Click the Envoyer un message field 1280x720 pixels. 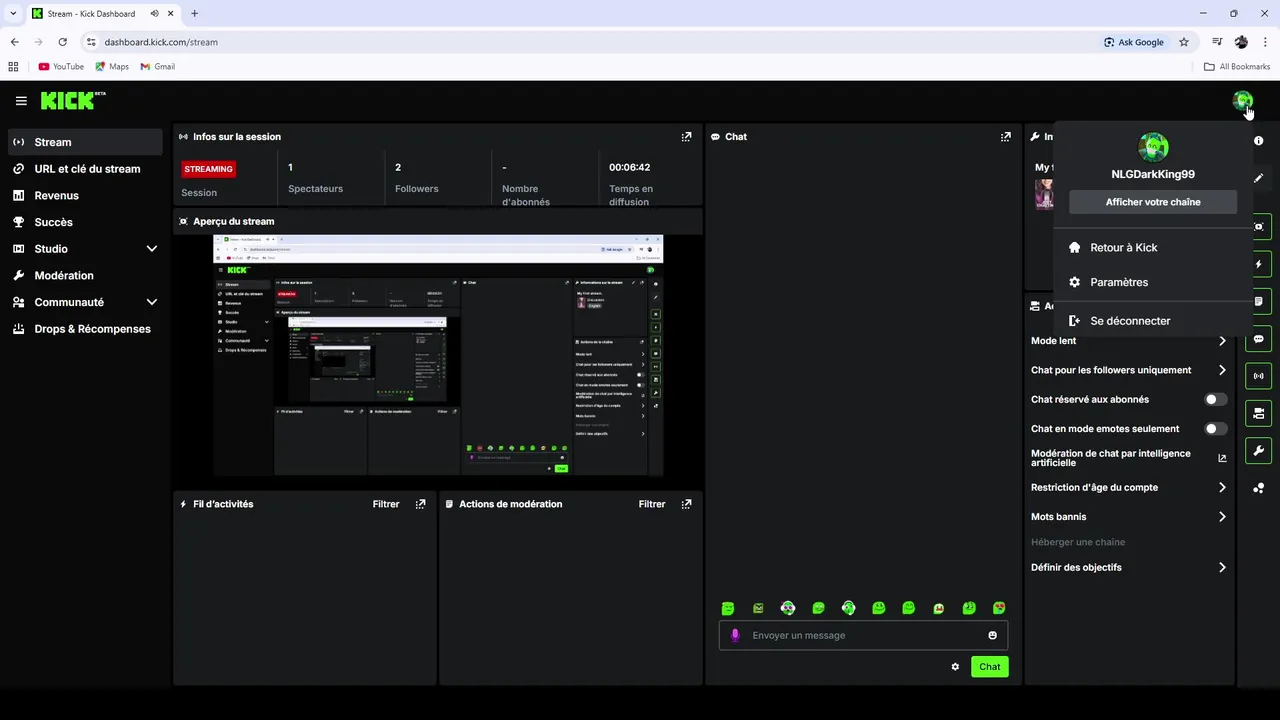tap(863, 635)
